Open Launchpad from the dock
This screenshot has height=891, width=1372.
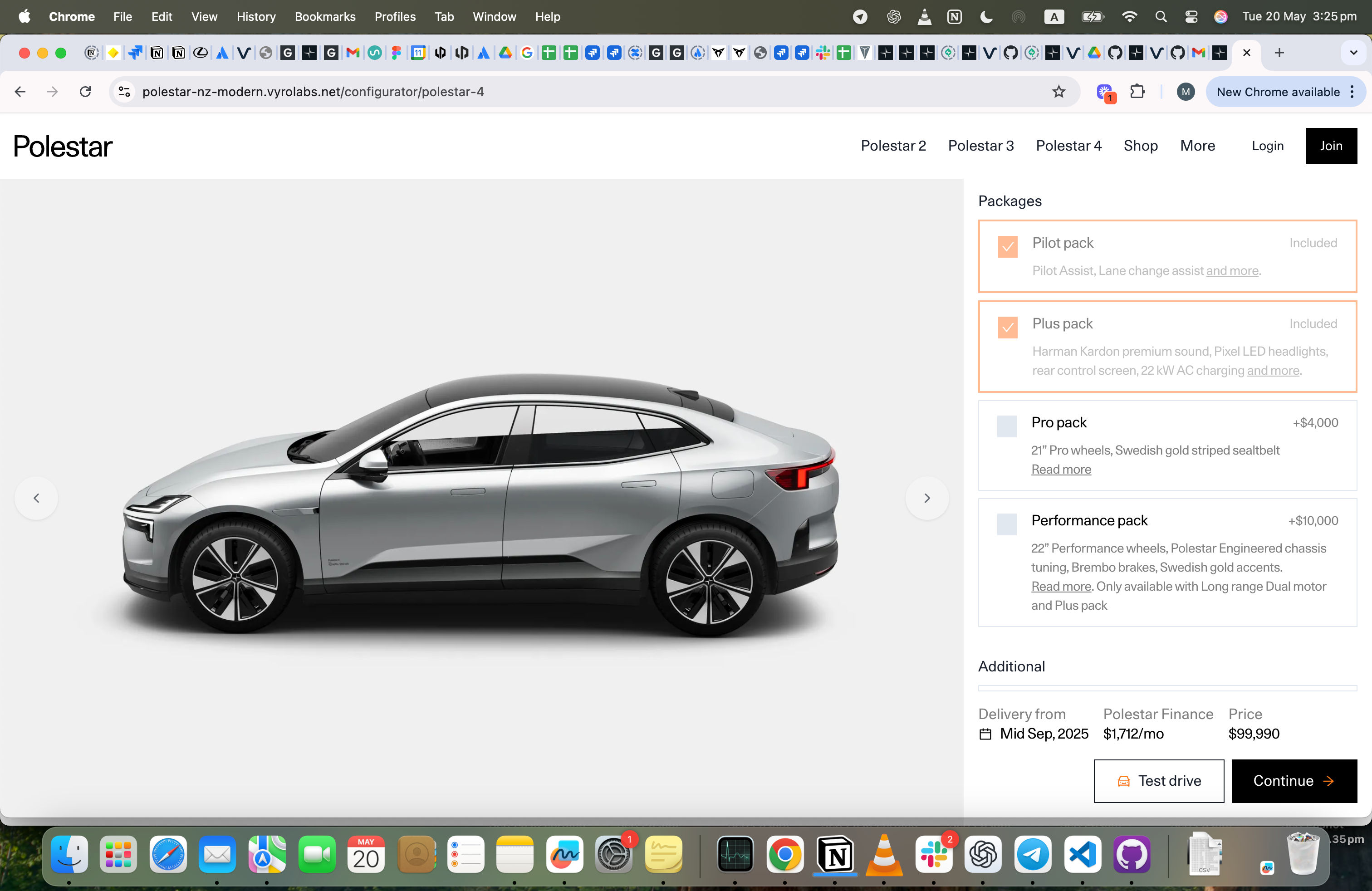coord(119,854)
